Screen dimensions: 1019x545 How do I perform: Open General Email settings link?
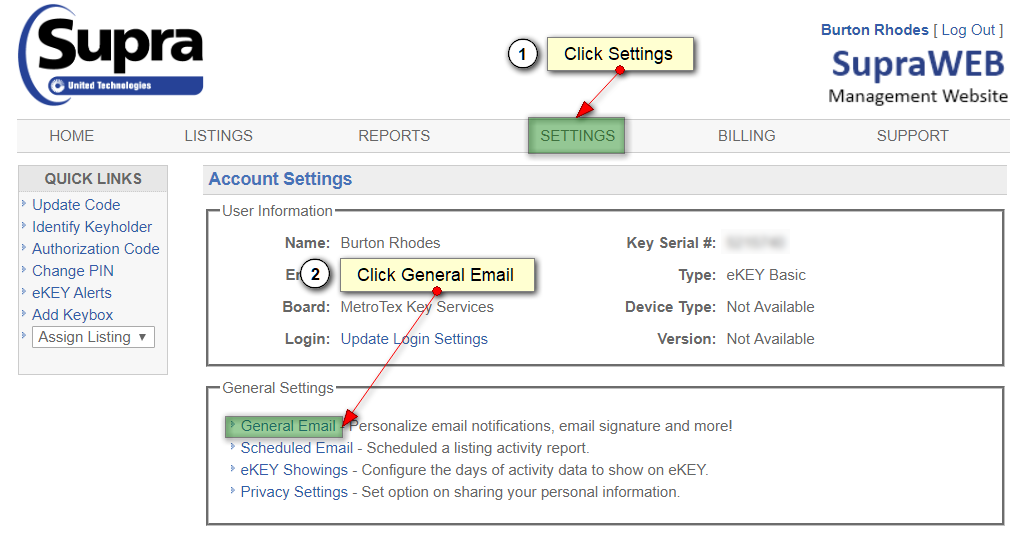(x=288, y=426)
